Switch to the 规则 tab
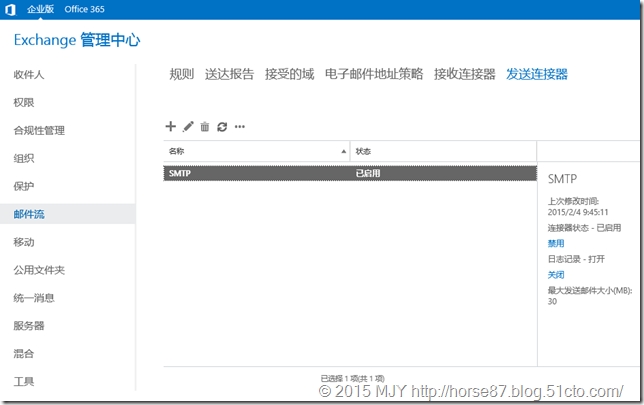Screen dimensions: 644x405 click(181, 74)
